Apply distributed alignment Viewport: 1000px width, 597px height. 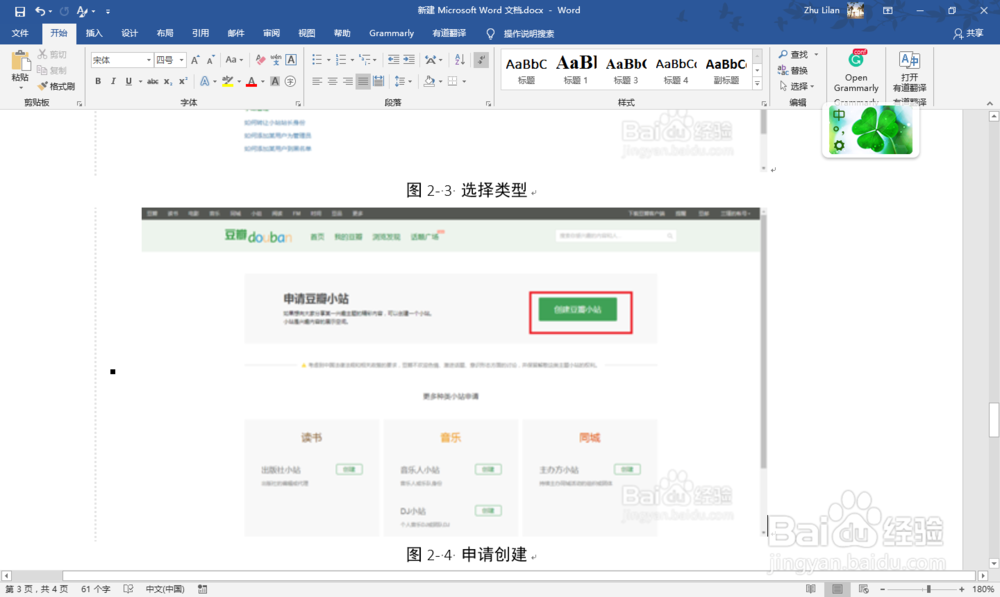[x=378, y=81]
